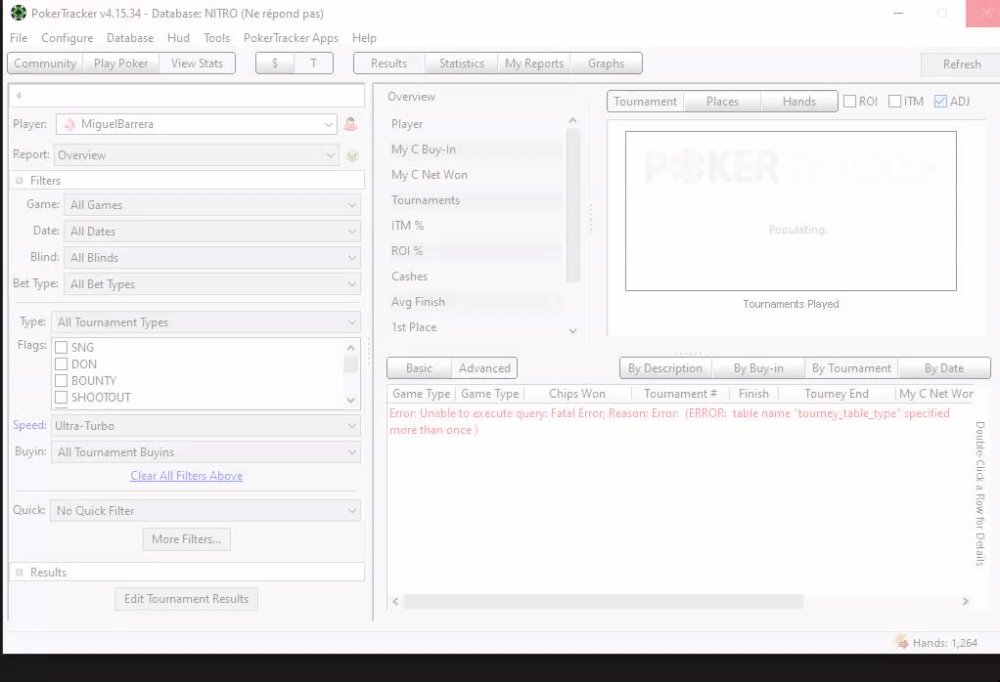Click the overview list scroll down arrow
Image resolution: width=1000 pixels, height=682 pixels.
(x=573, y=330)
